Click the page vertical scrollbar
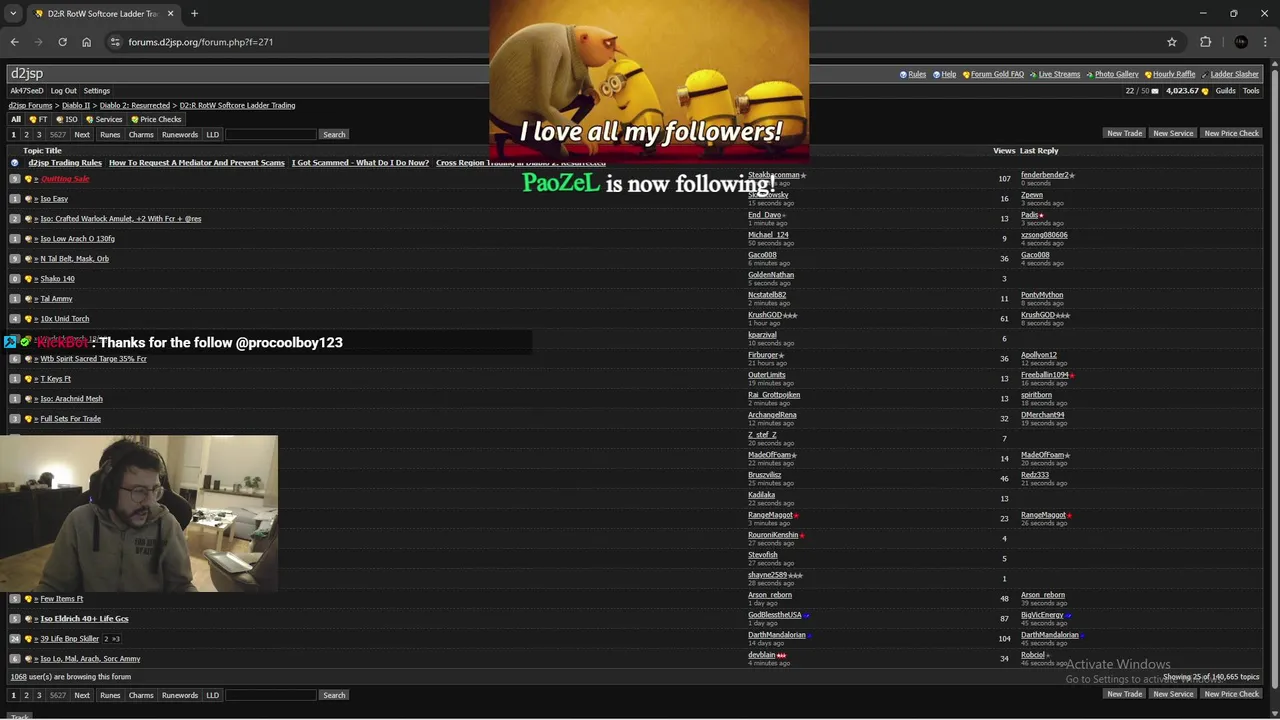Image resolution: width=1280 pixels, height=720 pixels. click(x=1274, y=380)
